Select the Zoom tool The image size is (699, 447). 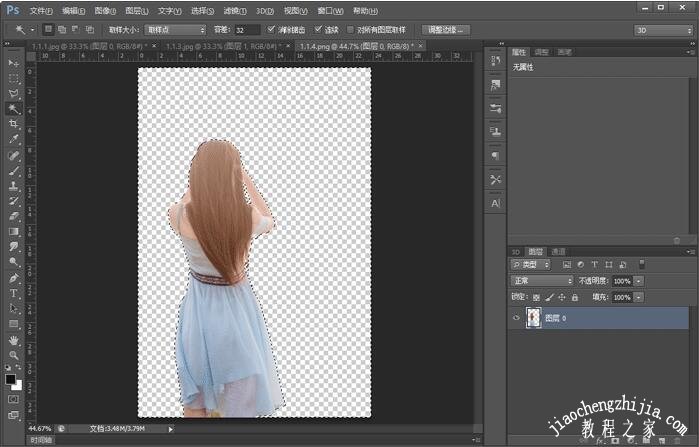pos(14,355)
